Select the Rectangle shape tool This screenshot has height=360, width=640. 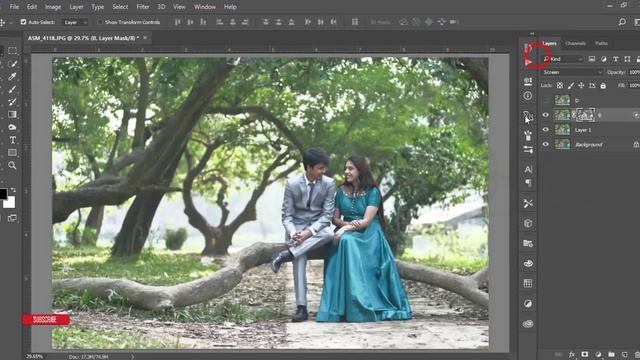pyautogui.click(x=12, y=153)
